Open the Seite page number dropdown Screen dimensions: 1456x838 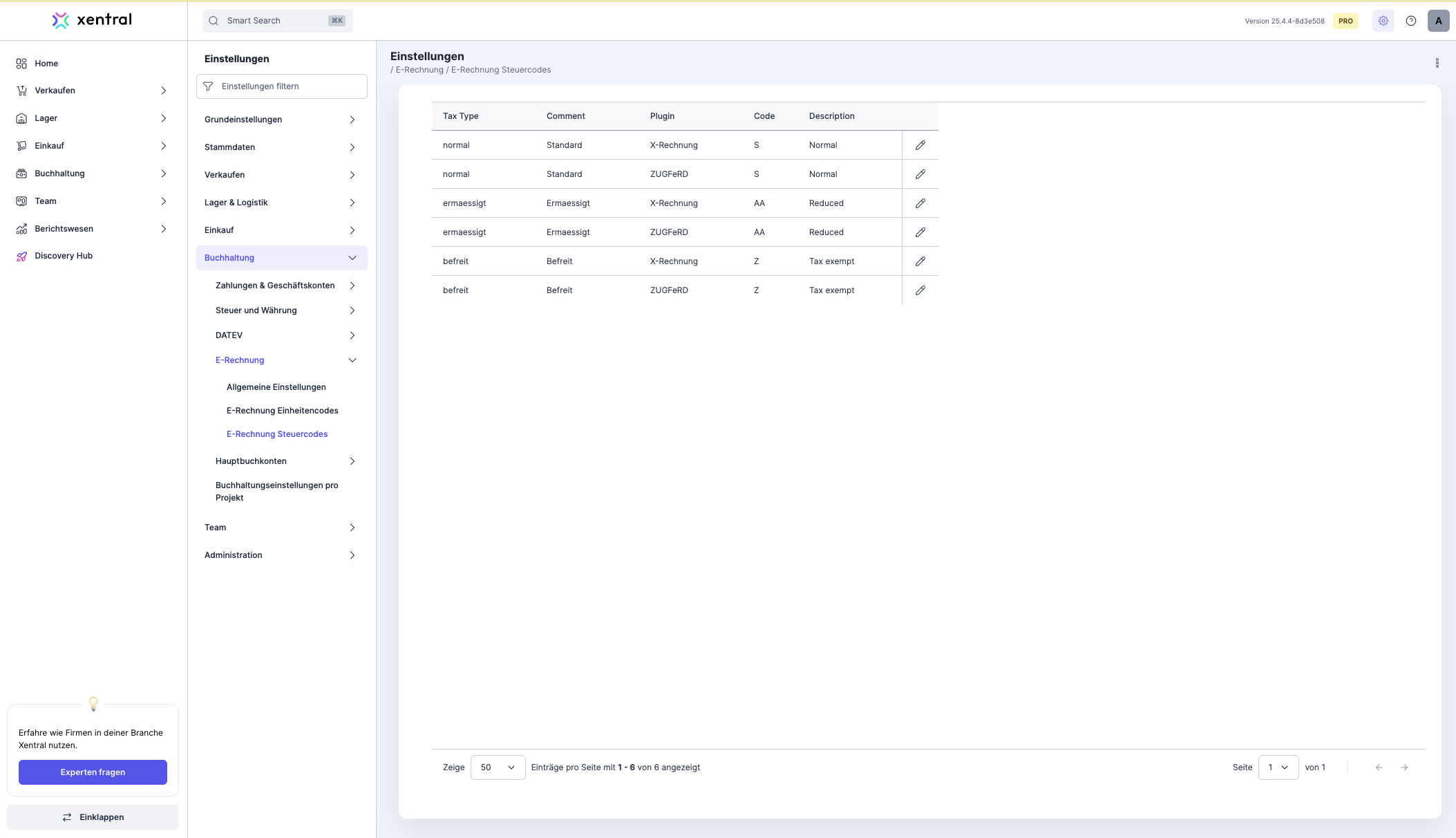pyautogui.click(x=1278, y=767)
